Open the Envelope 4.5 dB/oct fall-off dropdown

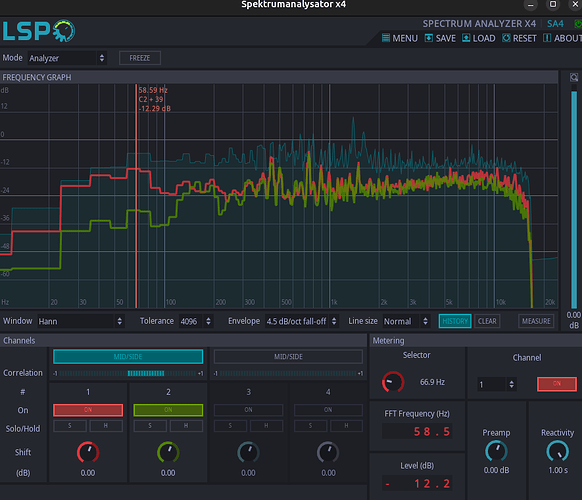(x=301, y=321)
